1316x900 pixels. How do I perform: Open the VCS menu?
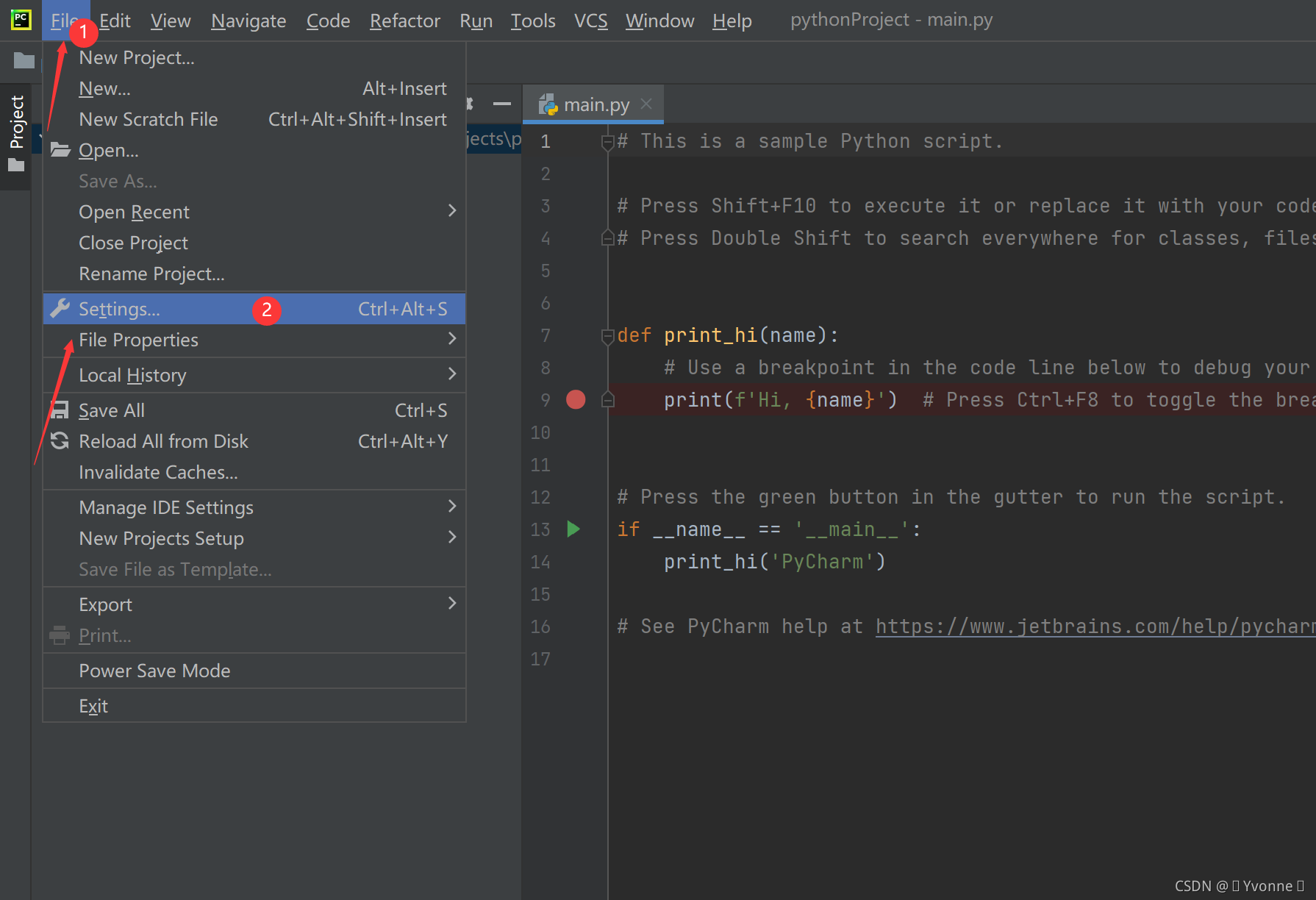click(591, 21)
